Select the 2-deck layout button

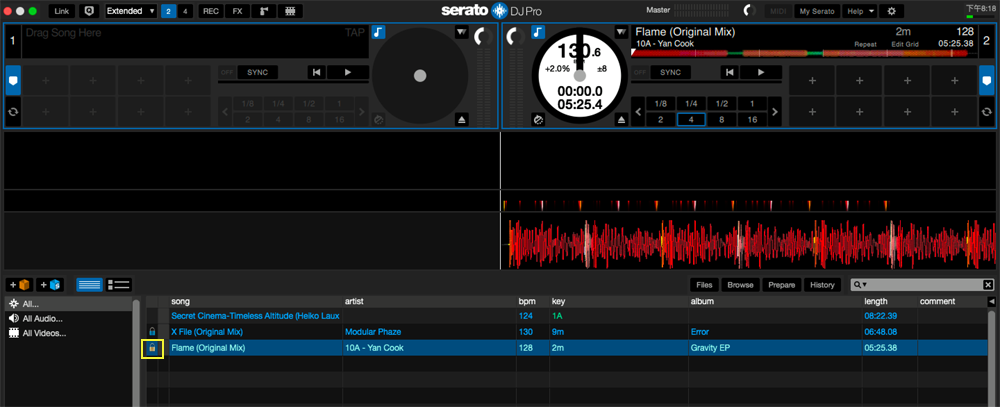168,11
